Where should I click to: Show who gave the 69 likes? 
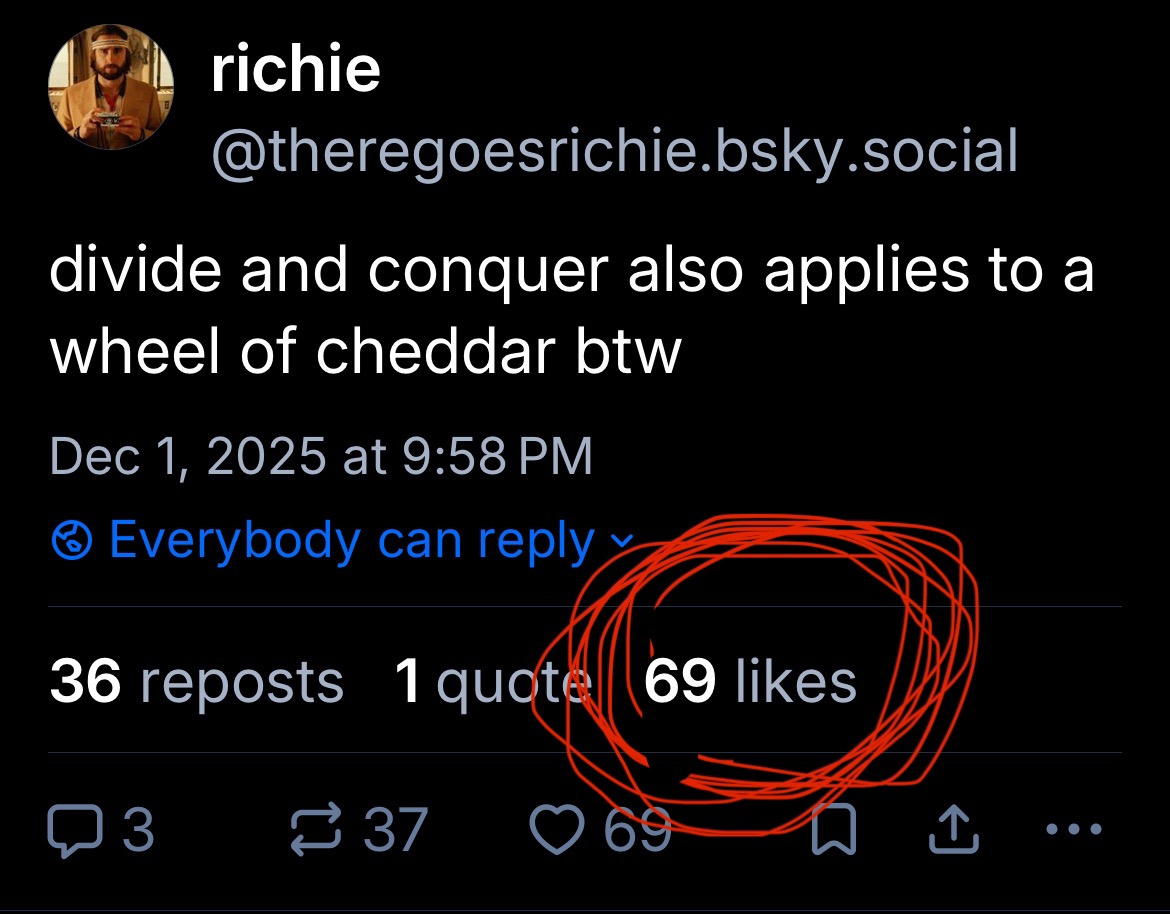750,681
